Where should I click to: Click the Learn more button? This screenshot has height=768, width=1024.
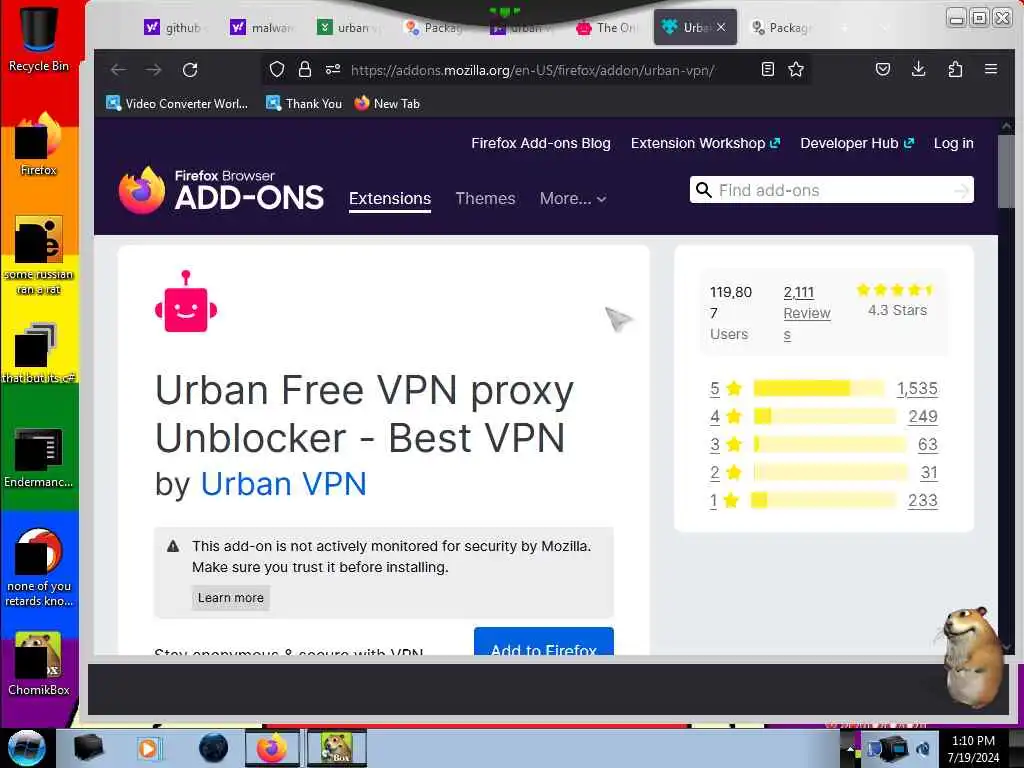[x=231, y=598]
